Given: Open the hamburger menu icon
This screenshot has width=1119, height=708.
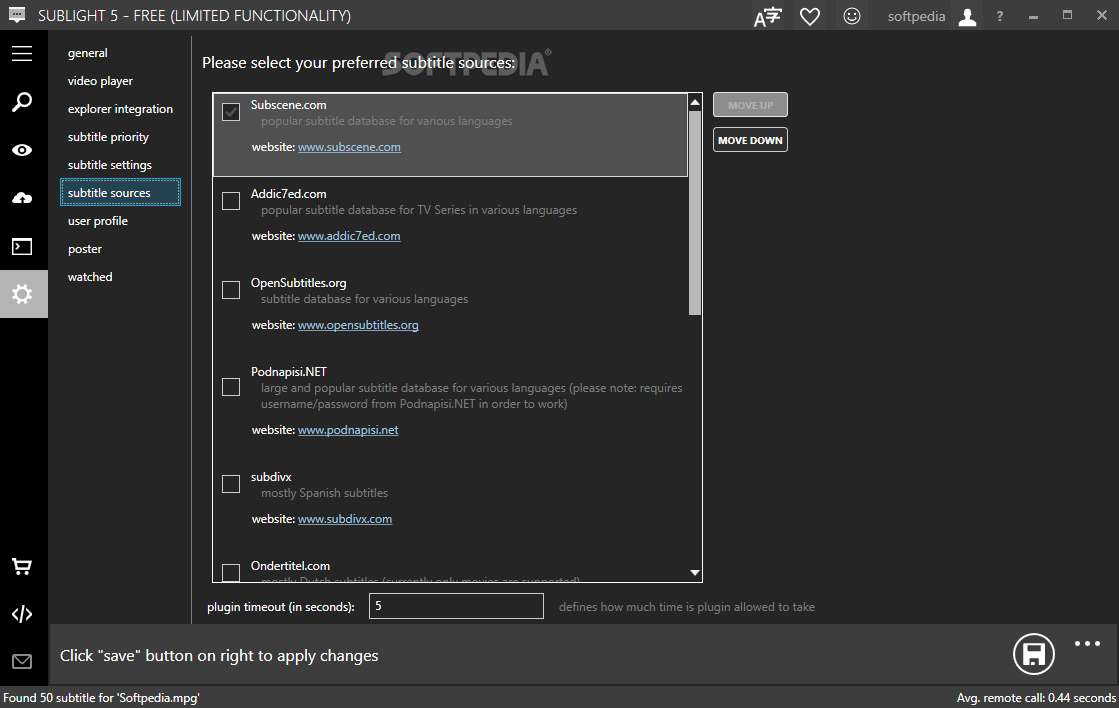Looking at the screenshot, I should pos(22,54).
